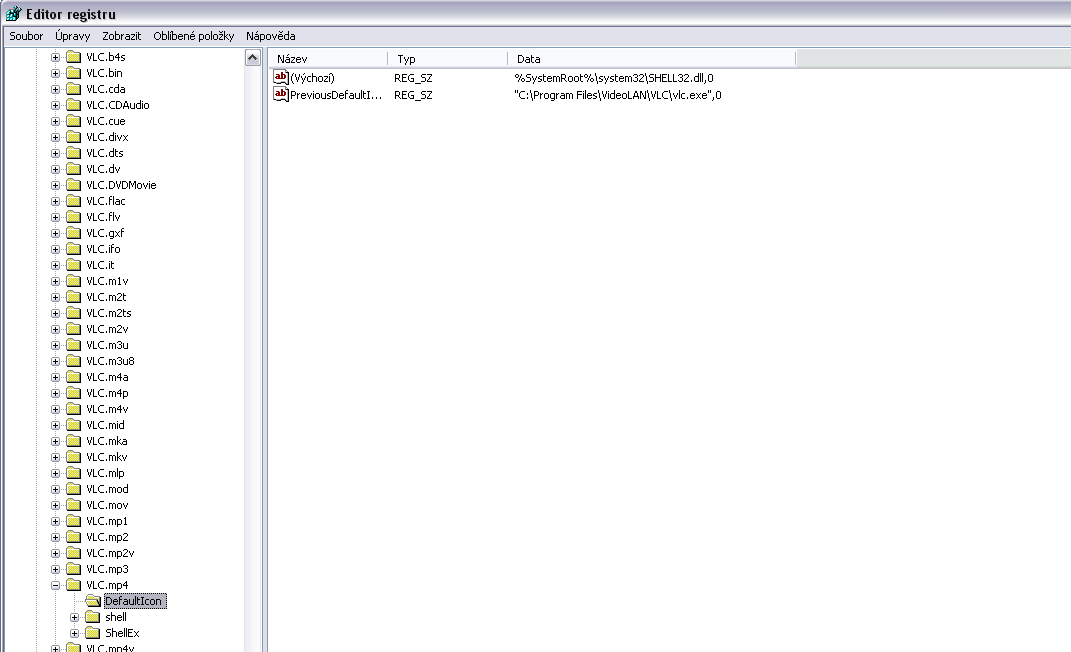Expand the VLC.flac node
Image resolution: width=1071 pixels, height=652 pixels.
[x=55, y=201]
